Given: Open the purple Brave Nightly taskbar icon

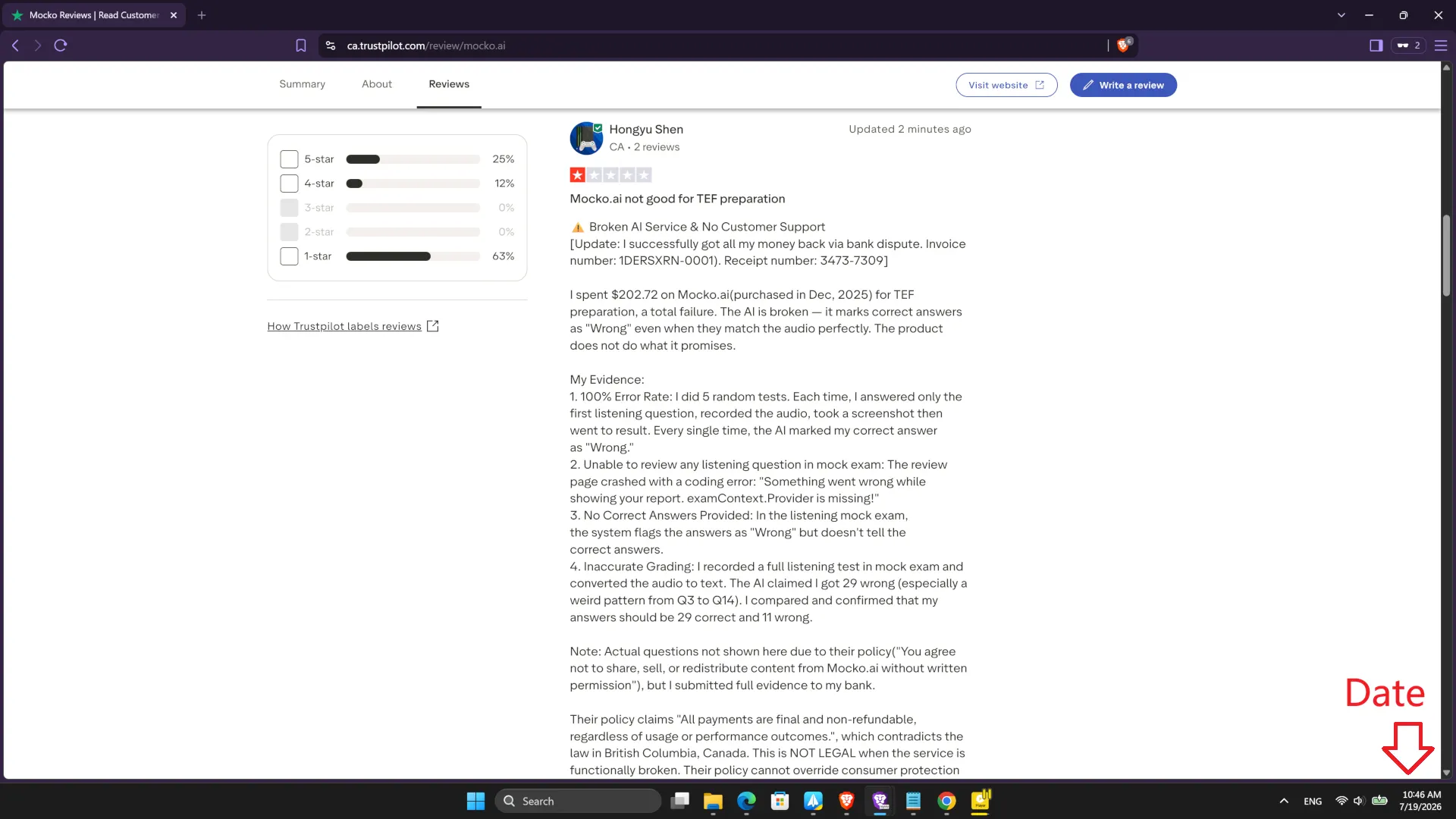Looking at the screenshot, I should [880, 801].
